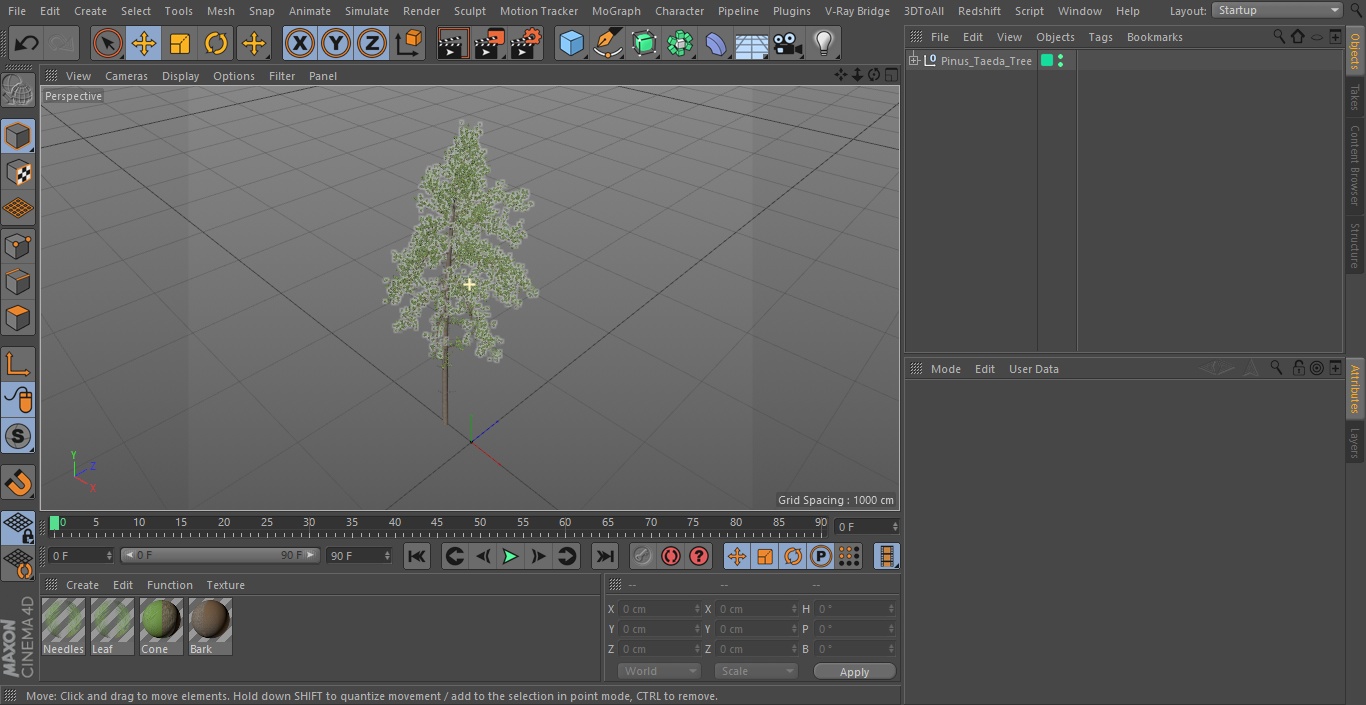
Task: Add a camera object
Action: (x=788, y=43)
